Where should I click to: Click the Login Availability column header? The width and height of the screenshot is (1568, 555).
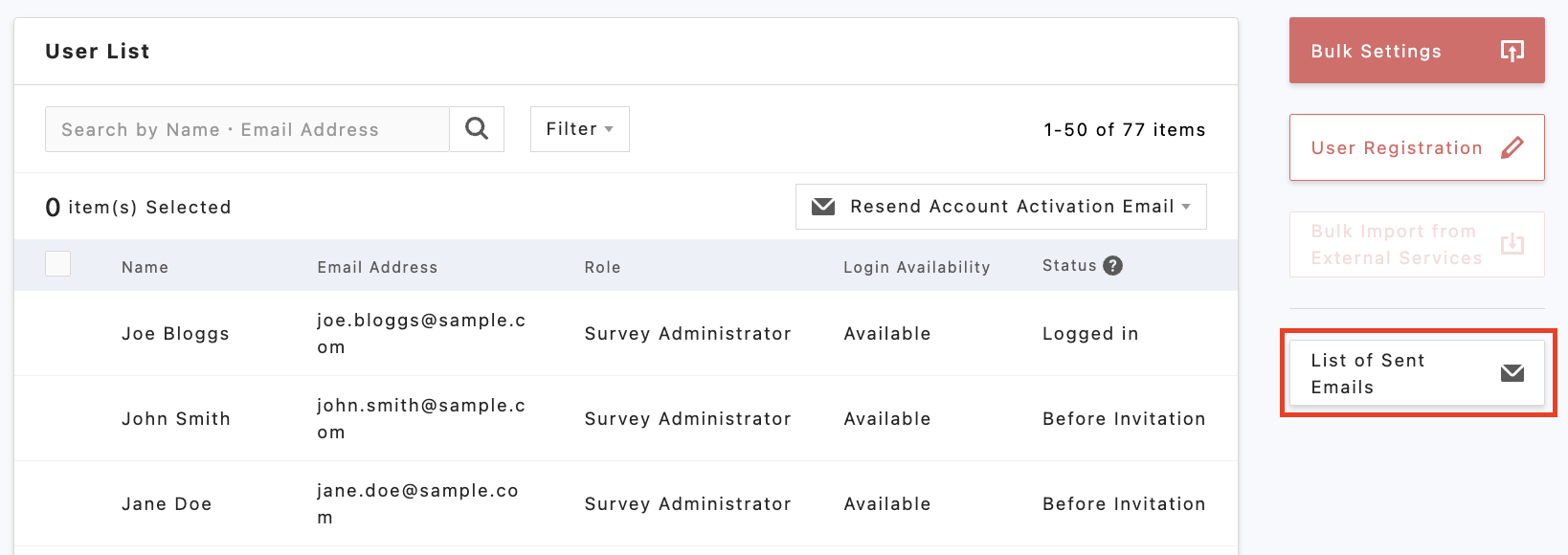[916, 267]
